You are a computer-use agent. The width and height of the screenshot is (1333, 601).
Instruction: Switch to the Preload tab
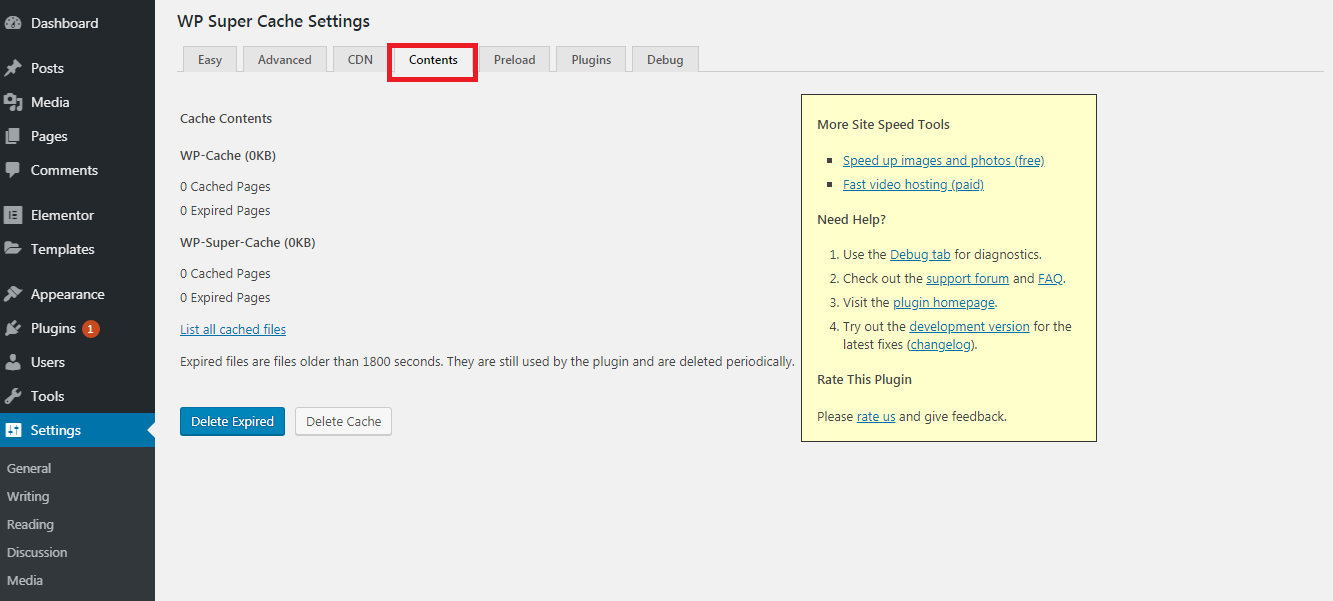pyautogui.click(x=515, y=59)
